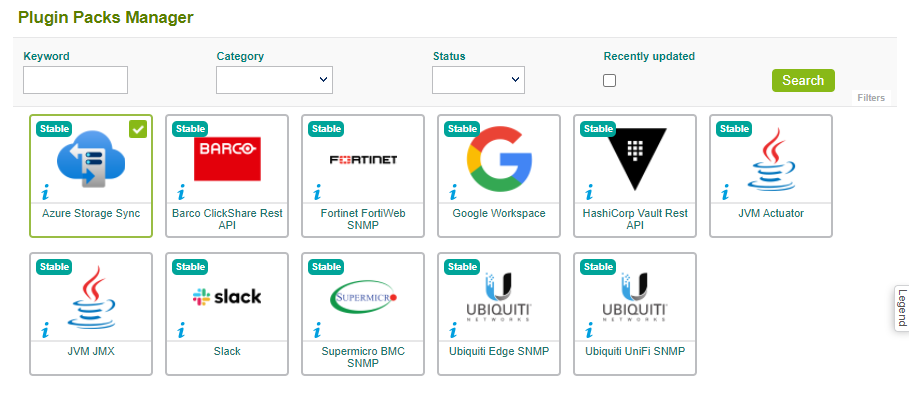909x406 pixels.
Task: Select the Google Workspace logo
Action: 499,159
